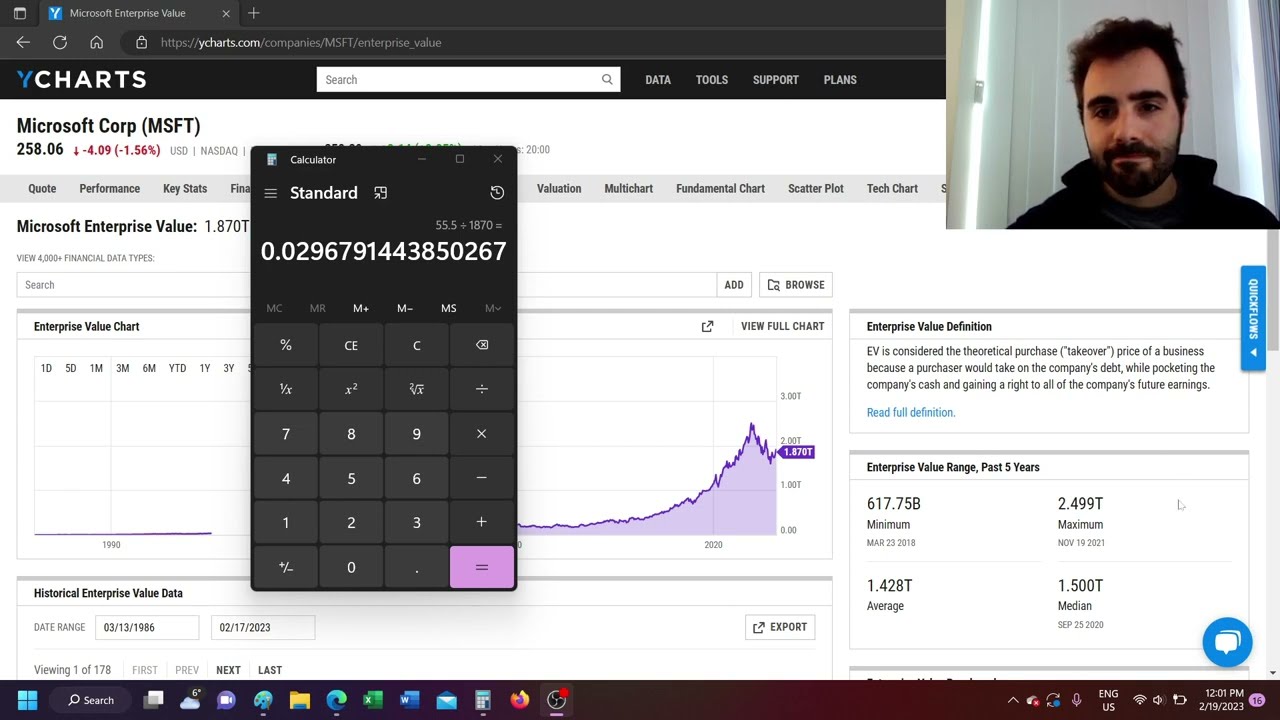Click the start date field 03/13/1986
This screenshot has height=720, width=1280.
(x=147, y=627)
